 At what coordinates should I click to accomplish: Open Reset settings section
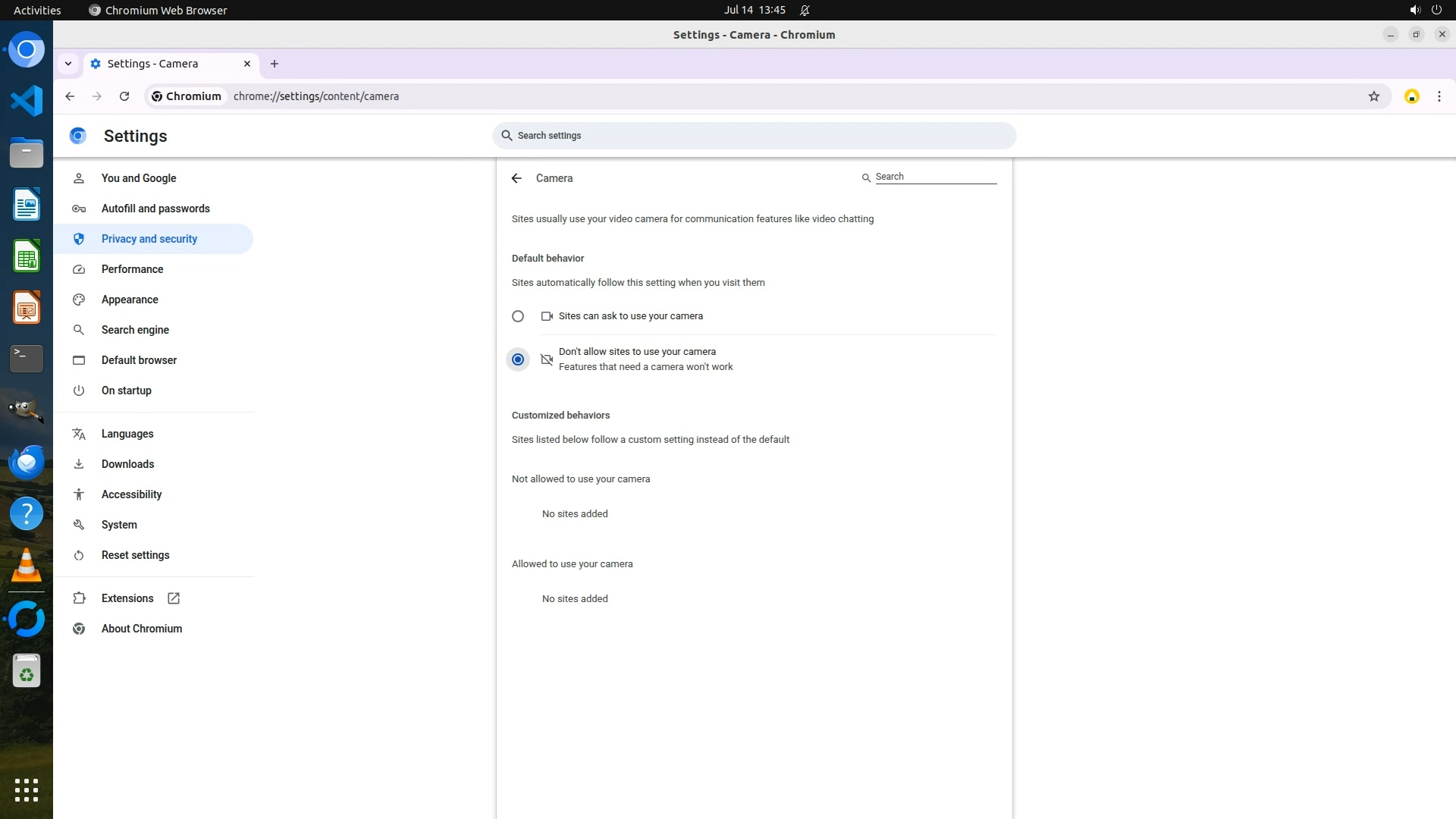click(x=136, y=555)
